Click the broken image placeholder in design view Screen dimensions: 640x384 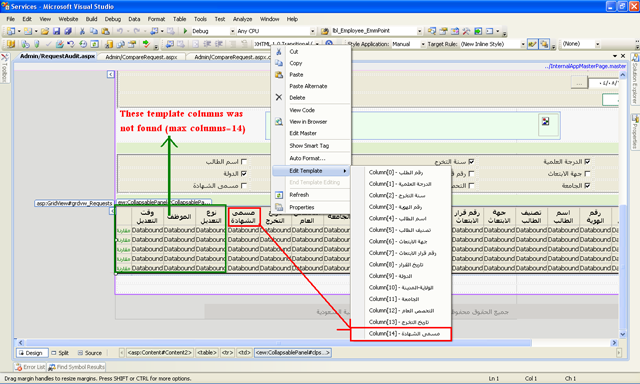545,121
